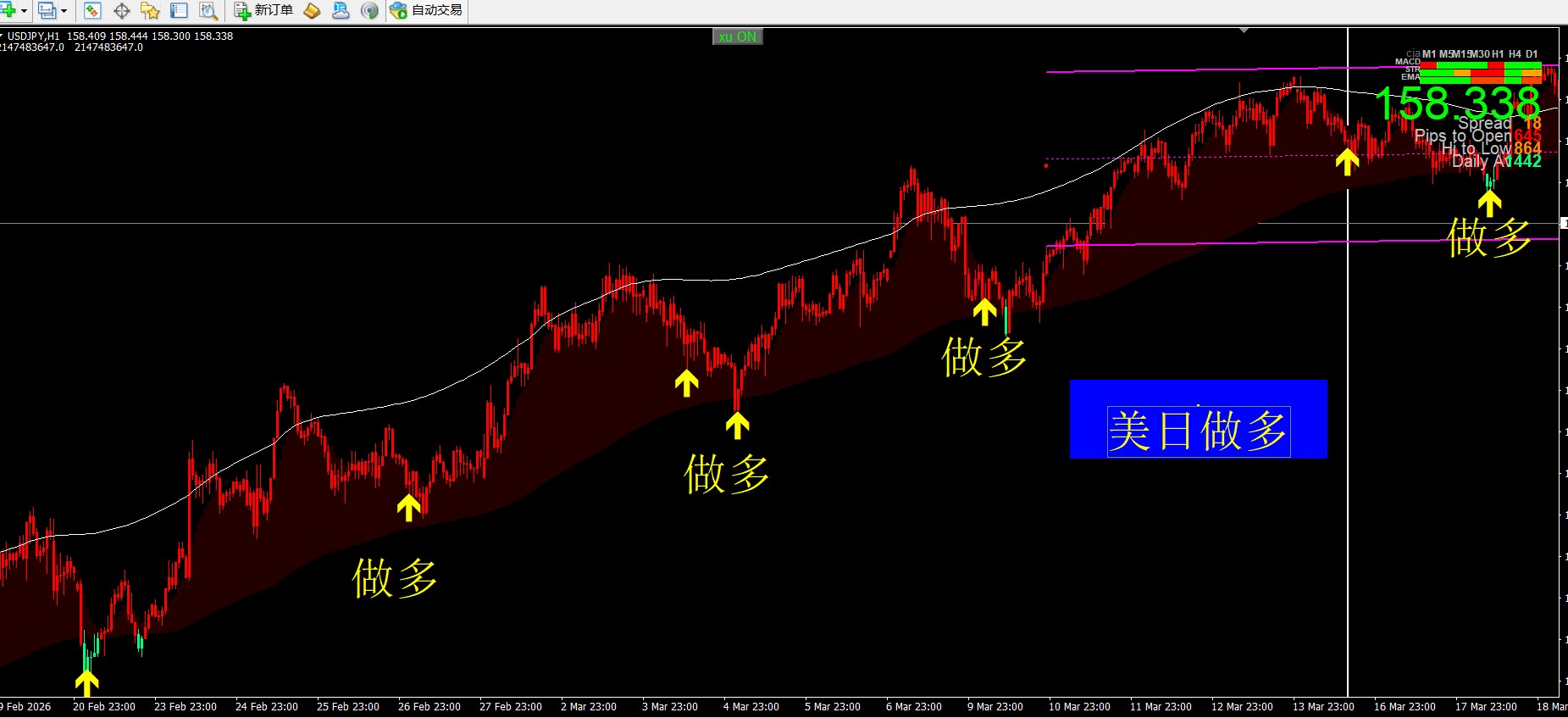
Task: Show the Navigator panel with the folder-star icon
Action: point(150,11)
